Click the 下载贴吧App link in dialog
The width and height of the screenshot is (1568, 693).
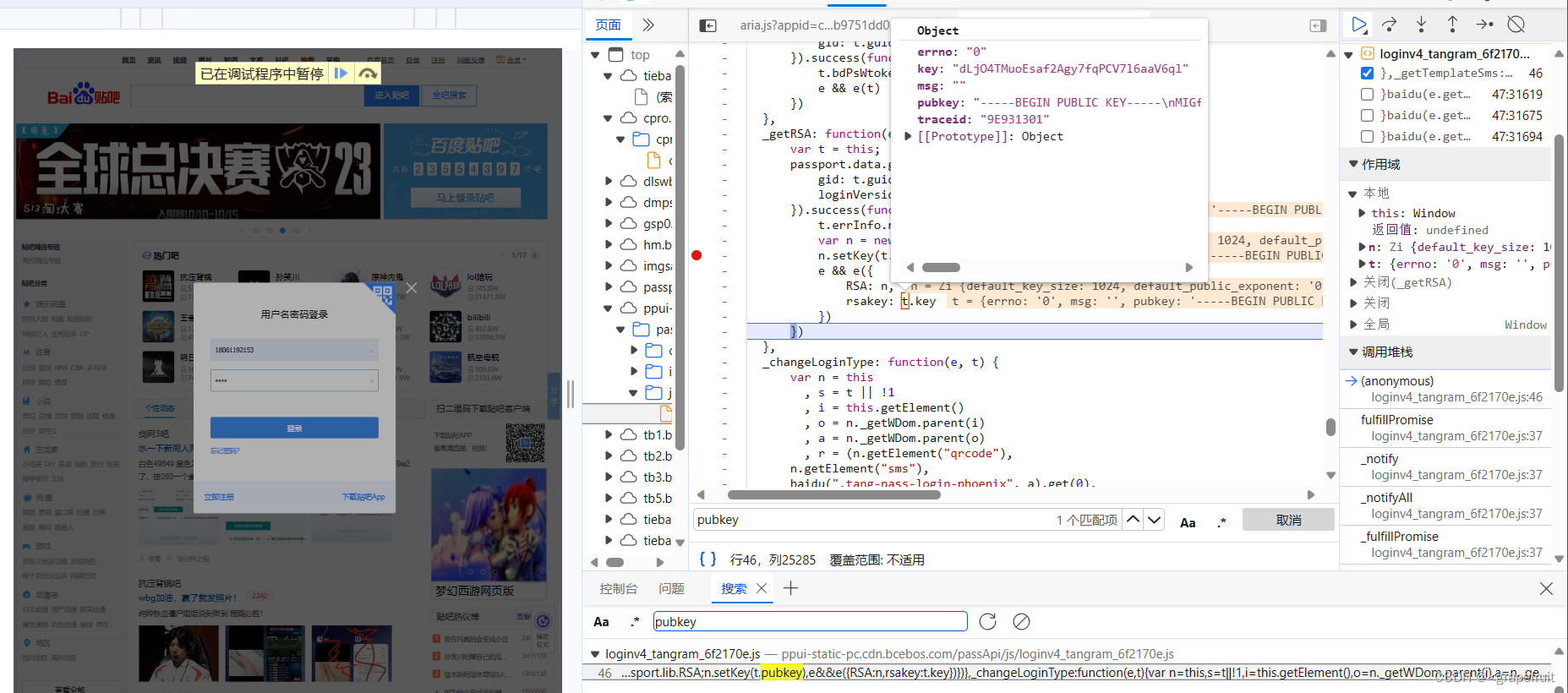363,497
